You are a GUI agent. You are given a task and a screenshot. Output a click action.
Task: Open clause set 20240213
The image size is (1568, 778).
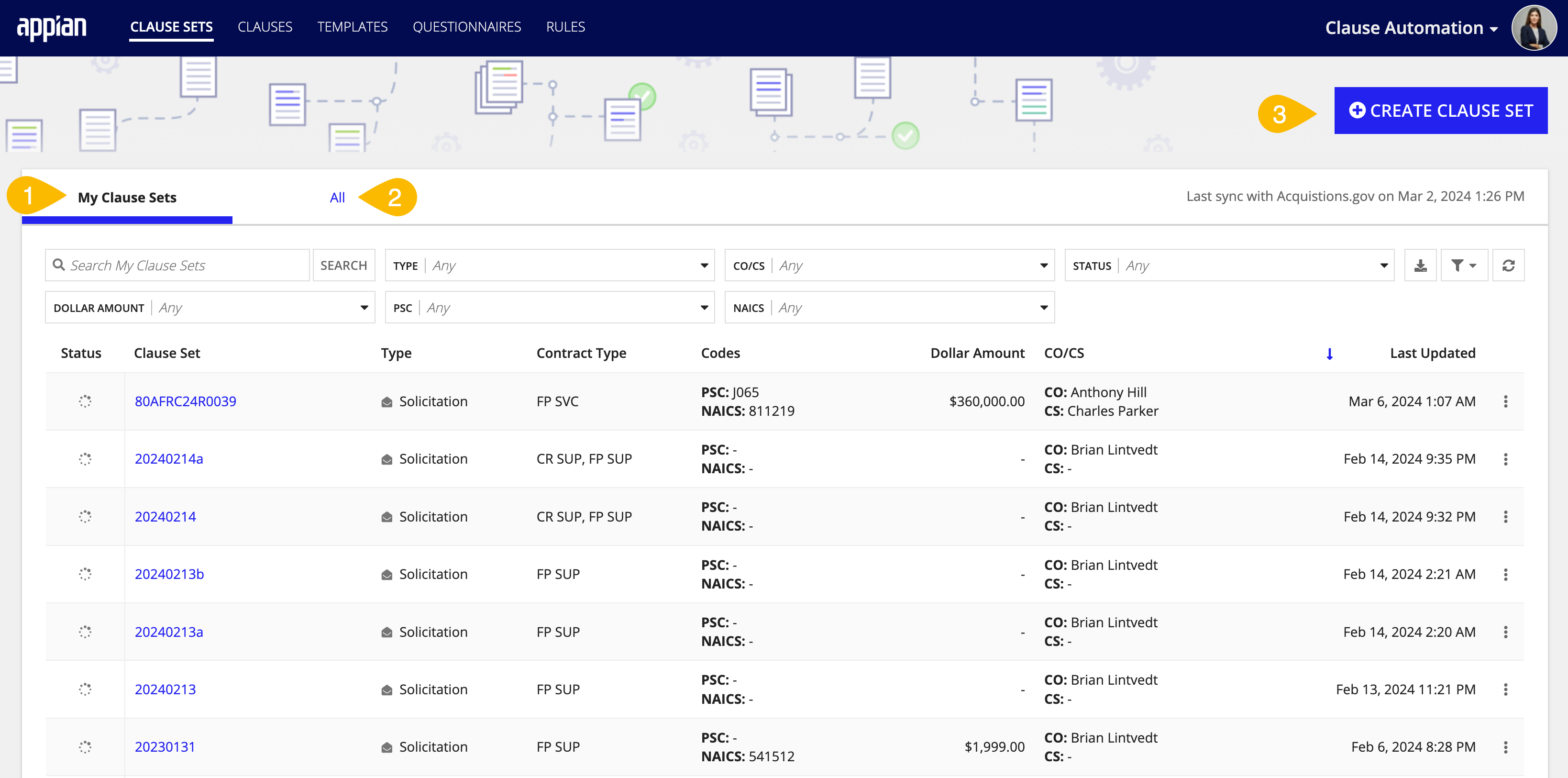[x=166, y=689]
